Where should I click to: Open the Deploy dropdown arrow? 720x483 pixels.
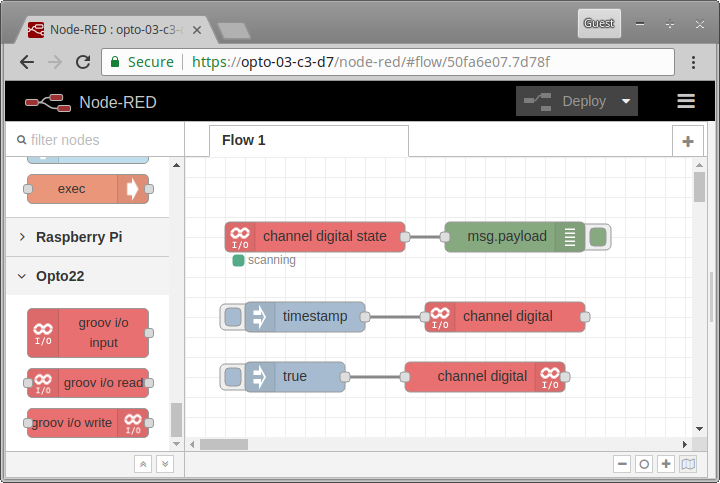[x=626, y=101]
